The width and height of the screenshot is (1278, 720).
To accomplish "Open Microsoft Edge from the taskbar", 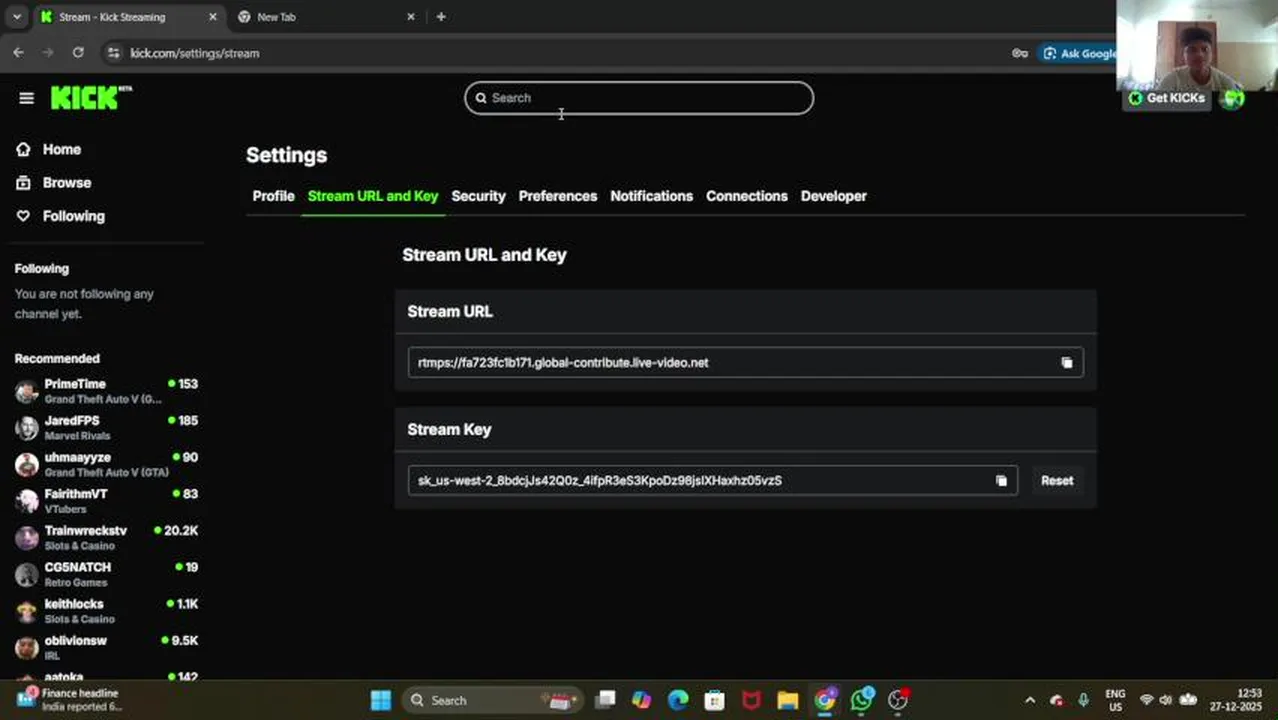I will pyautogui.click(x=678, y=700).
